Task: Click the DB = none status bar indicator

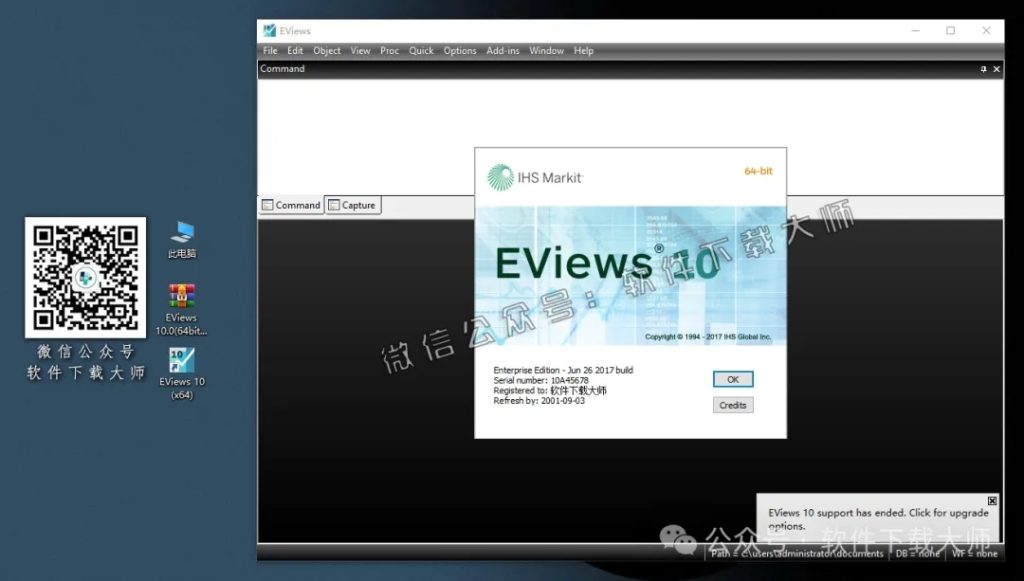Action: click(916, 552)
